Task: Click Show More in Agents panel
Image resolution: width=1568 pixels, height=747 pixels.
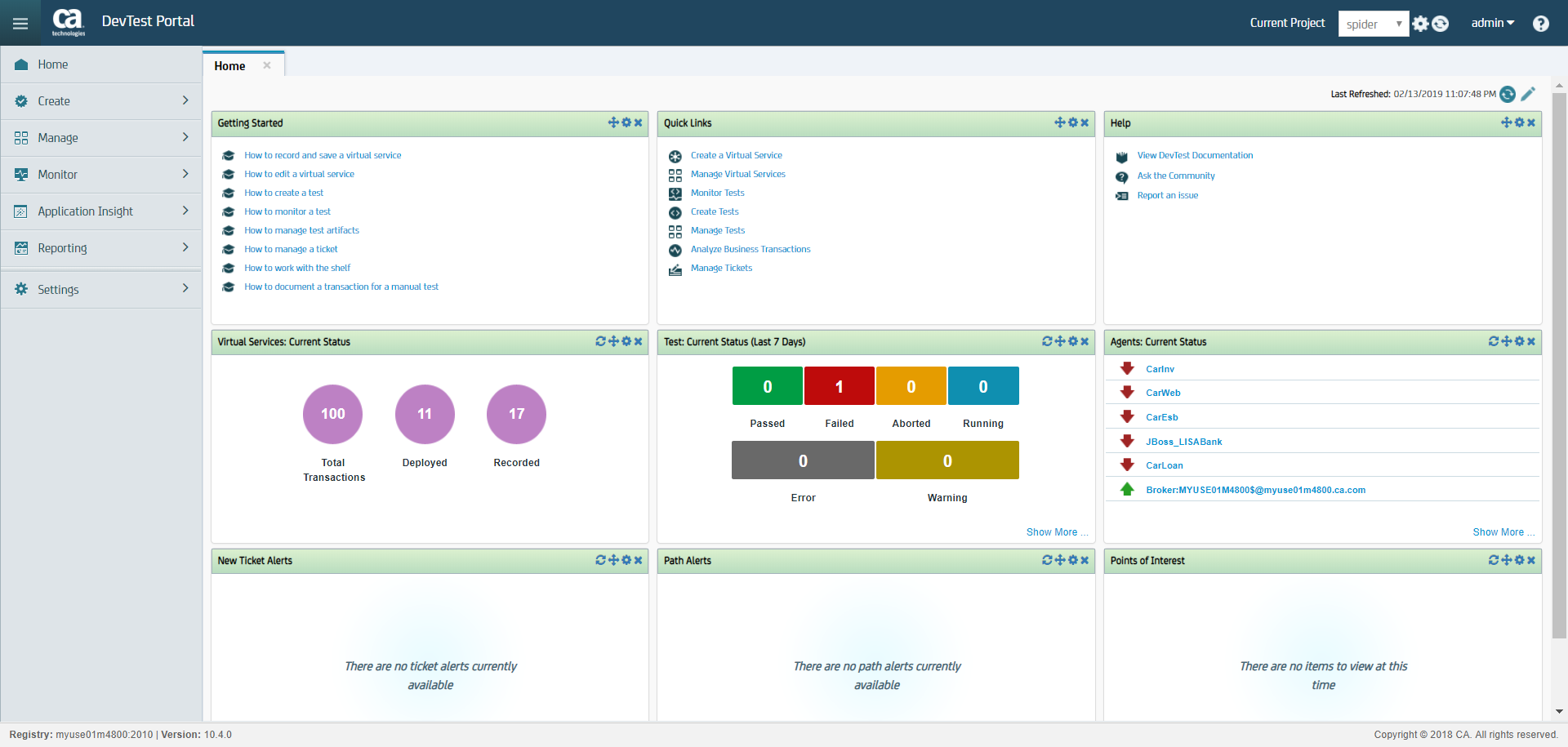Action: tap(1503, 532)
